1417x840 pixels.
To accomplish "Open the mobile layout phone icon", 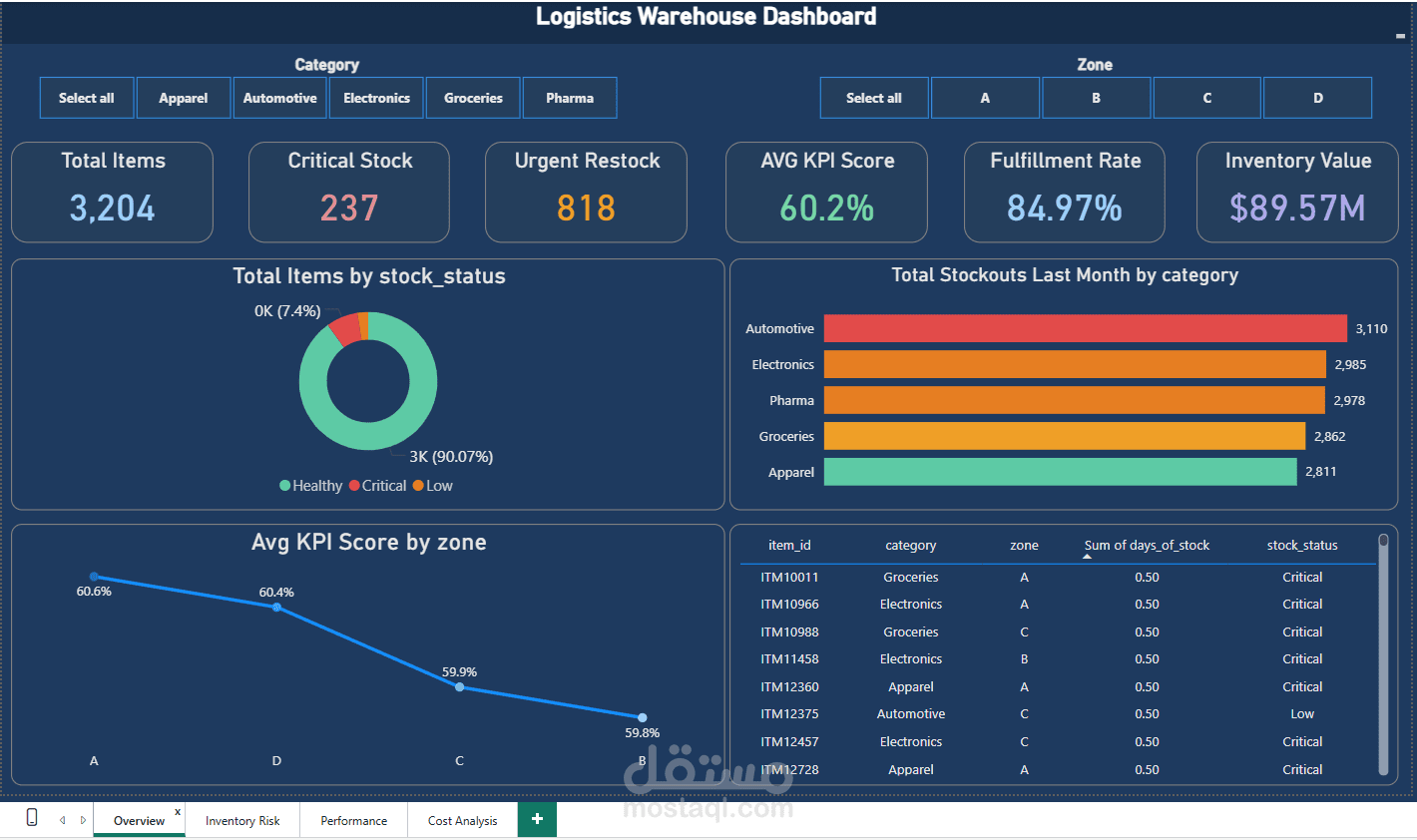I will (x=30, y=816).
